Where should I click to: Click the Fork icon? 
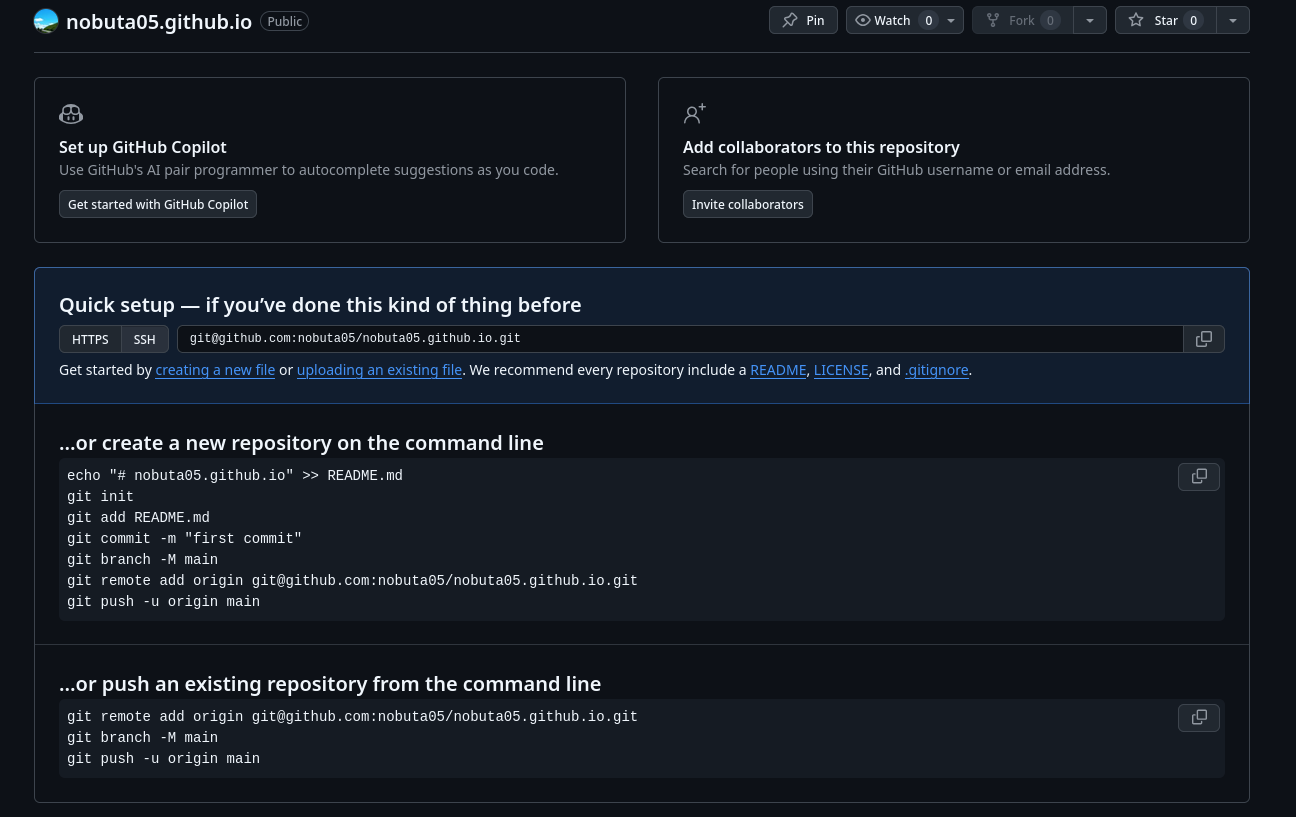(994, 20)
